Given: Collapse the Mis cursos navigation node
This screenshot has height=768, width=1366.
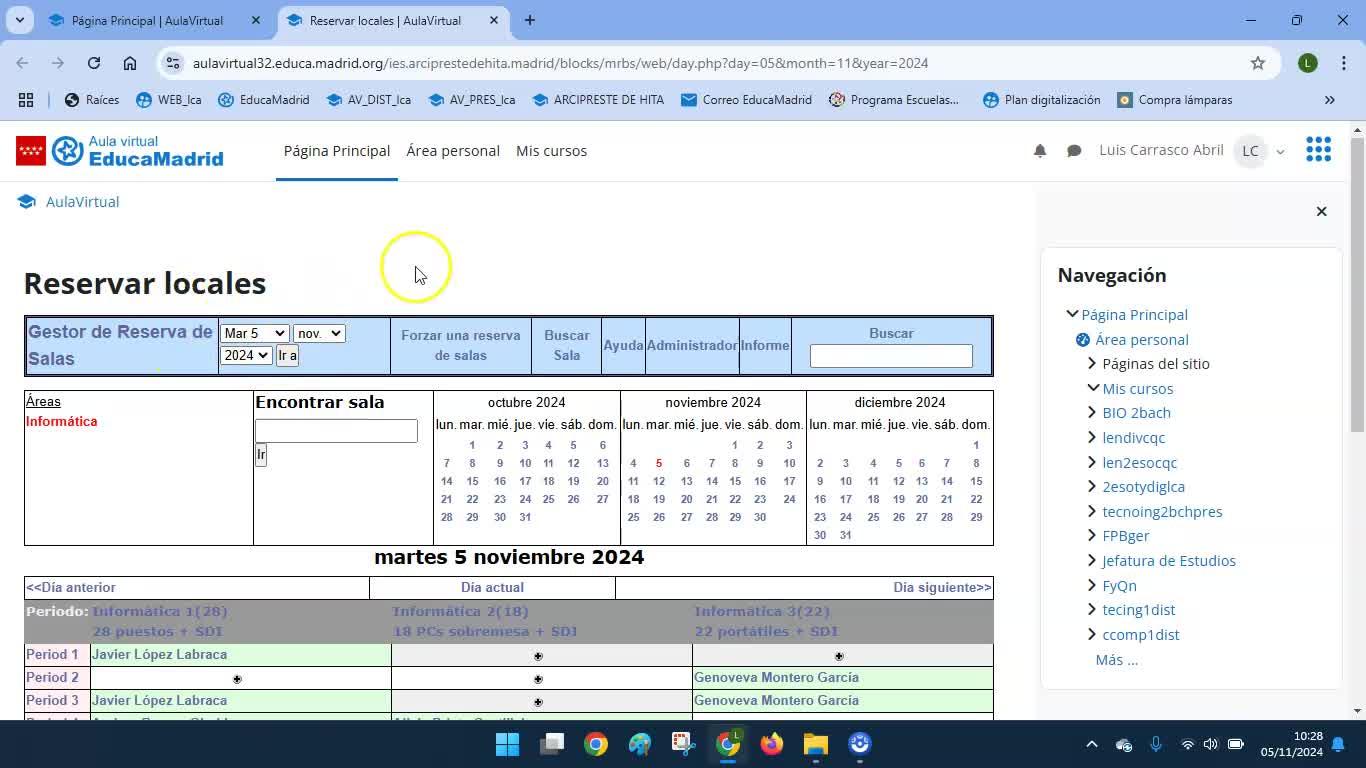Looking at the screenshot, I should click(1092, 388).
